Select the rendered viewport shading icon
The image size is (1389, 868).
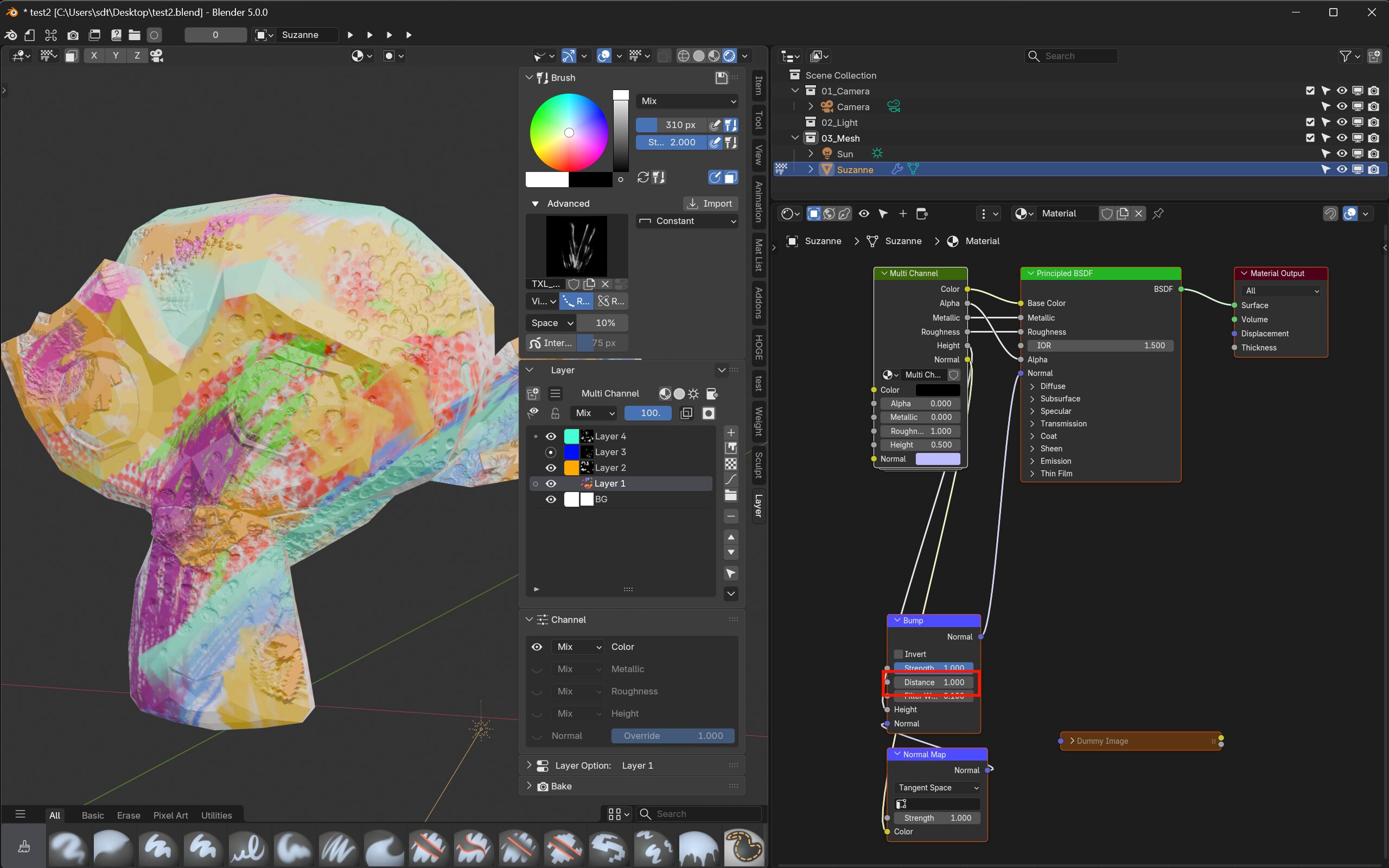point(729,56)
